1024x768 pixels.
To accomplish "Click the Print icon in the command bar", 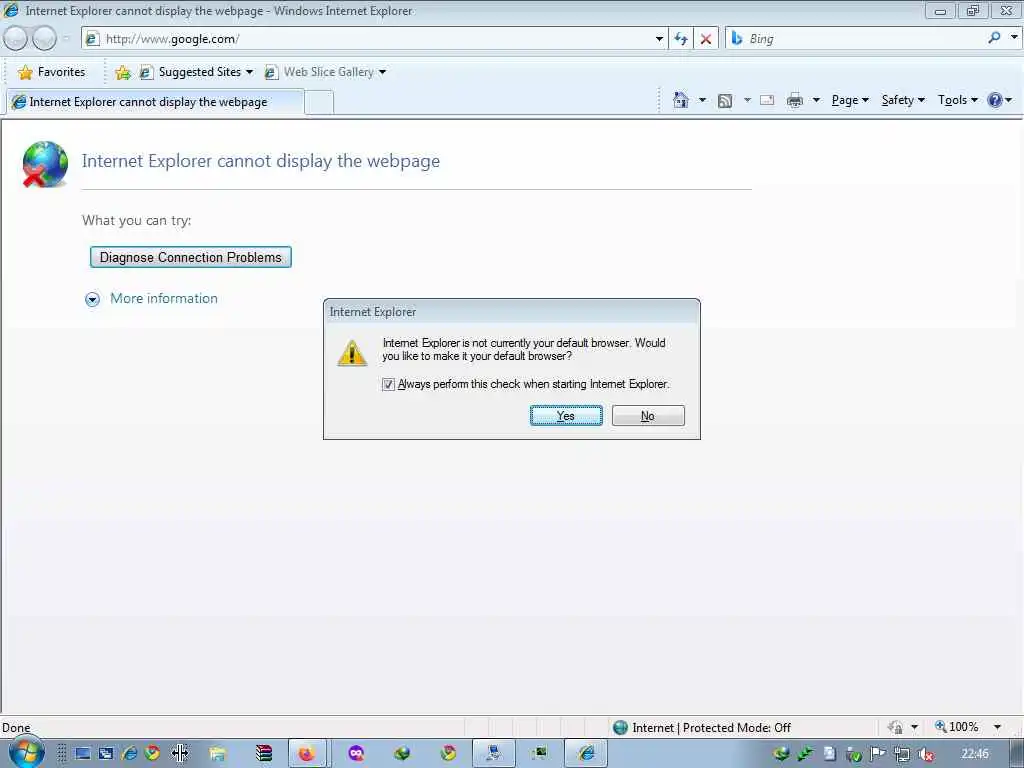I will point(795,101).
